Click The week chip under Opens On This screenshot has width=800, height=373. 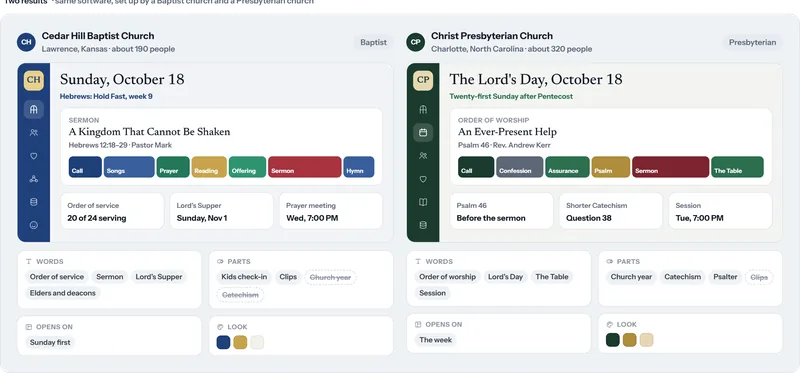click(436, 340)
